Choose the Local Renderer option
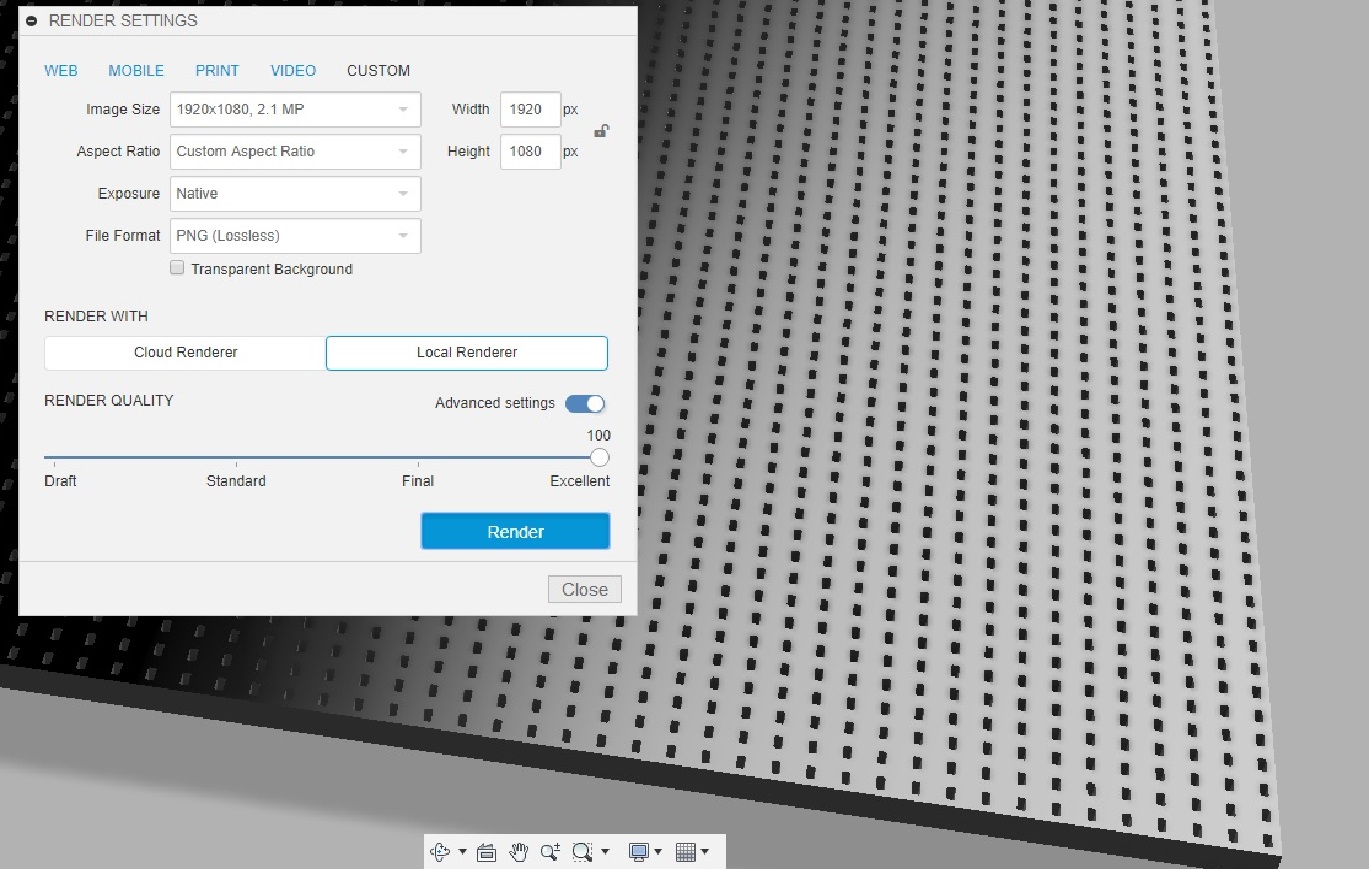Image resolution: width=1369 pixels, height=869 pixels. tap(467, 353)
